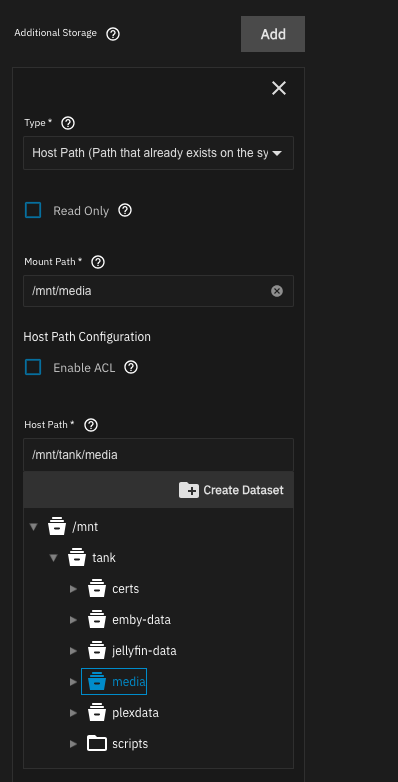Open Mount Path help icon
Image resolution: width=398 pixels, height=782 pixels.
(x=98, y=262)
